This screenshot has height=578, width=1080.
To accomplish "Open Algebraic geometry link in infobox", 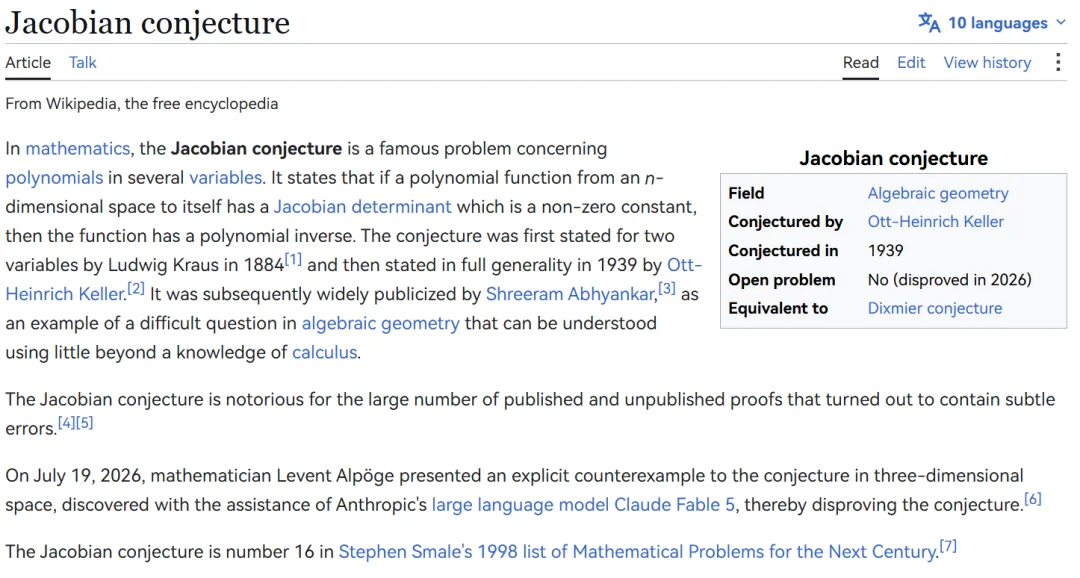I will 937,194.
